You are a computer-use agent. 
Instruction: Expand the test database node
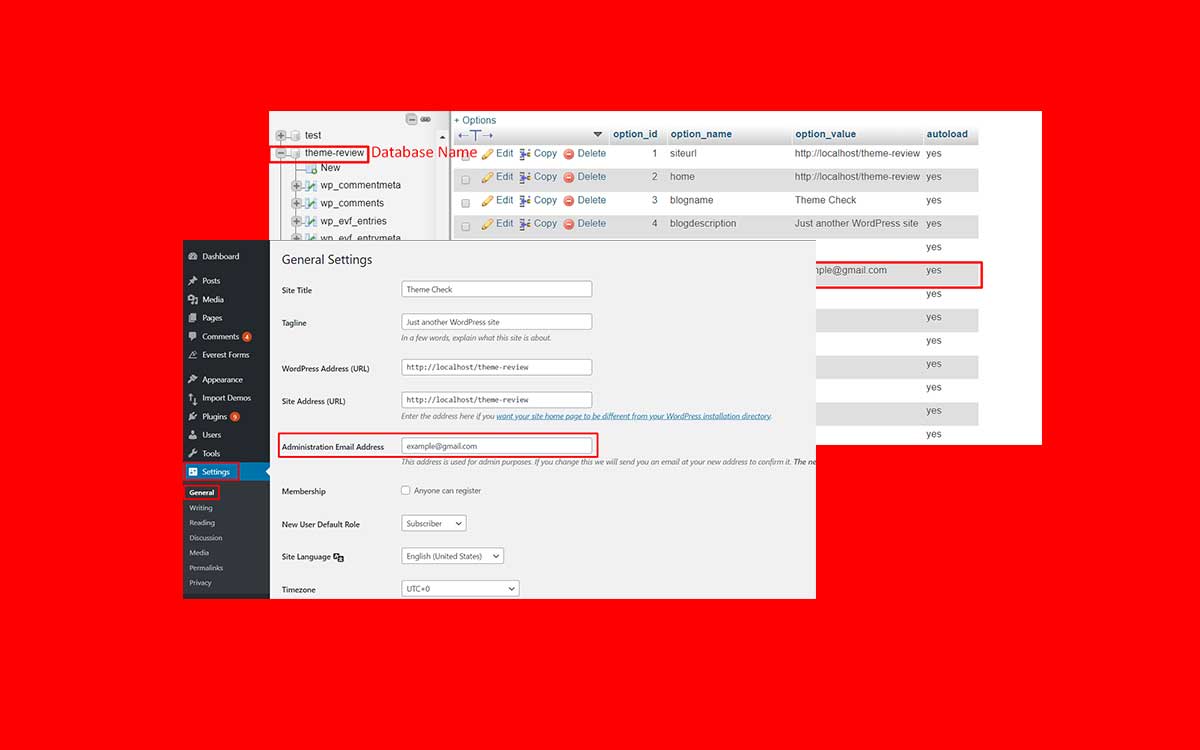[281, 136]
